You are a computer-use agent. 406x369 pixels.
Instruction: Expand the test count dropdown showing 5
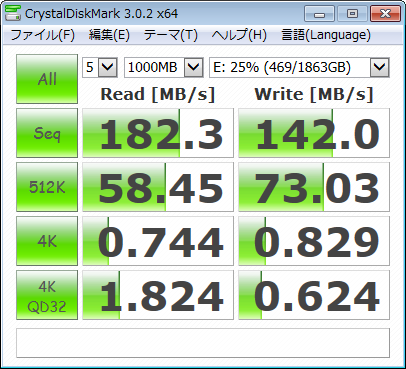pyautogui.click(x=108, y=68)
